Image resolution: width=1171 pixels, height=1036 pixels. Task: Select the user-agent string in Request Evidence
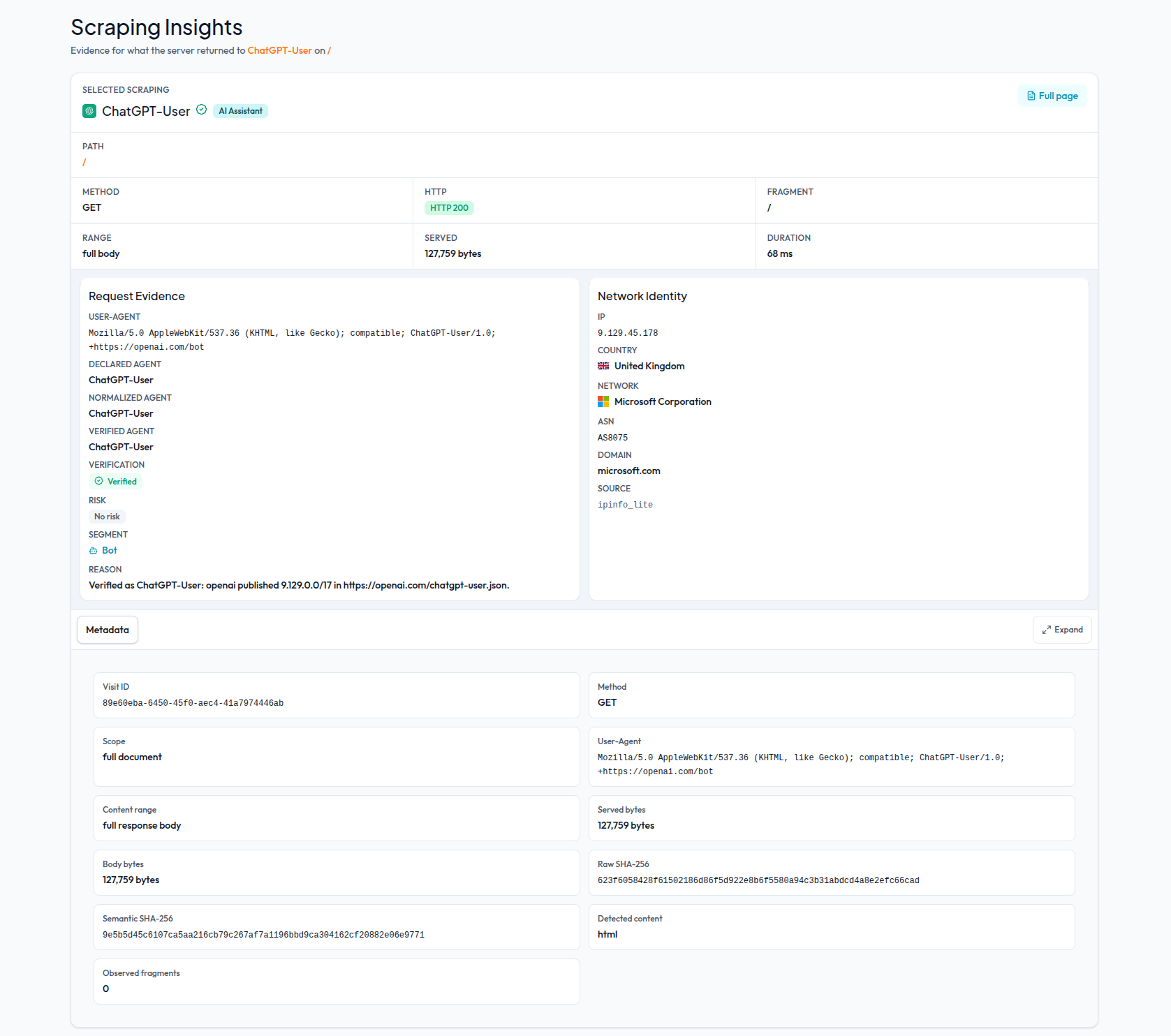[292, 340]
